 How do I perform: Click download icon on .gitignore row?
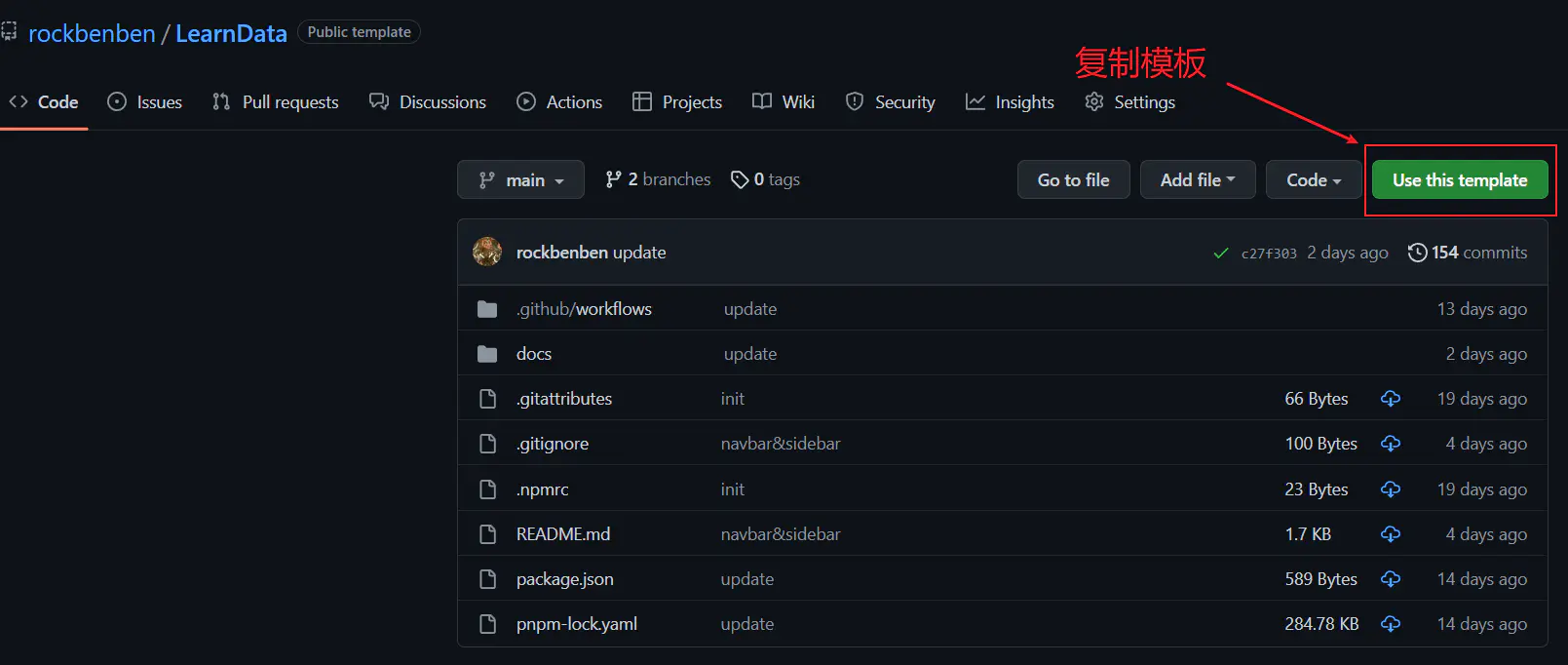point(1391,444)
